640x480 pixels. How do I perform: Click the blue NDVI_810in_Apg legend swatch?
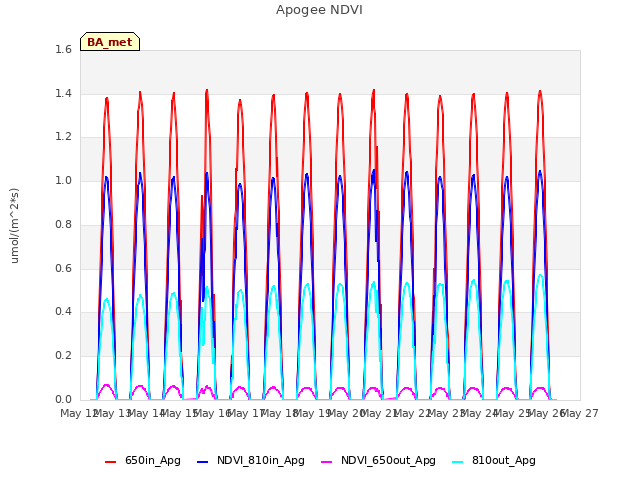click(x=202, y=462)
